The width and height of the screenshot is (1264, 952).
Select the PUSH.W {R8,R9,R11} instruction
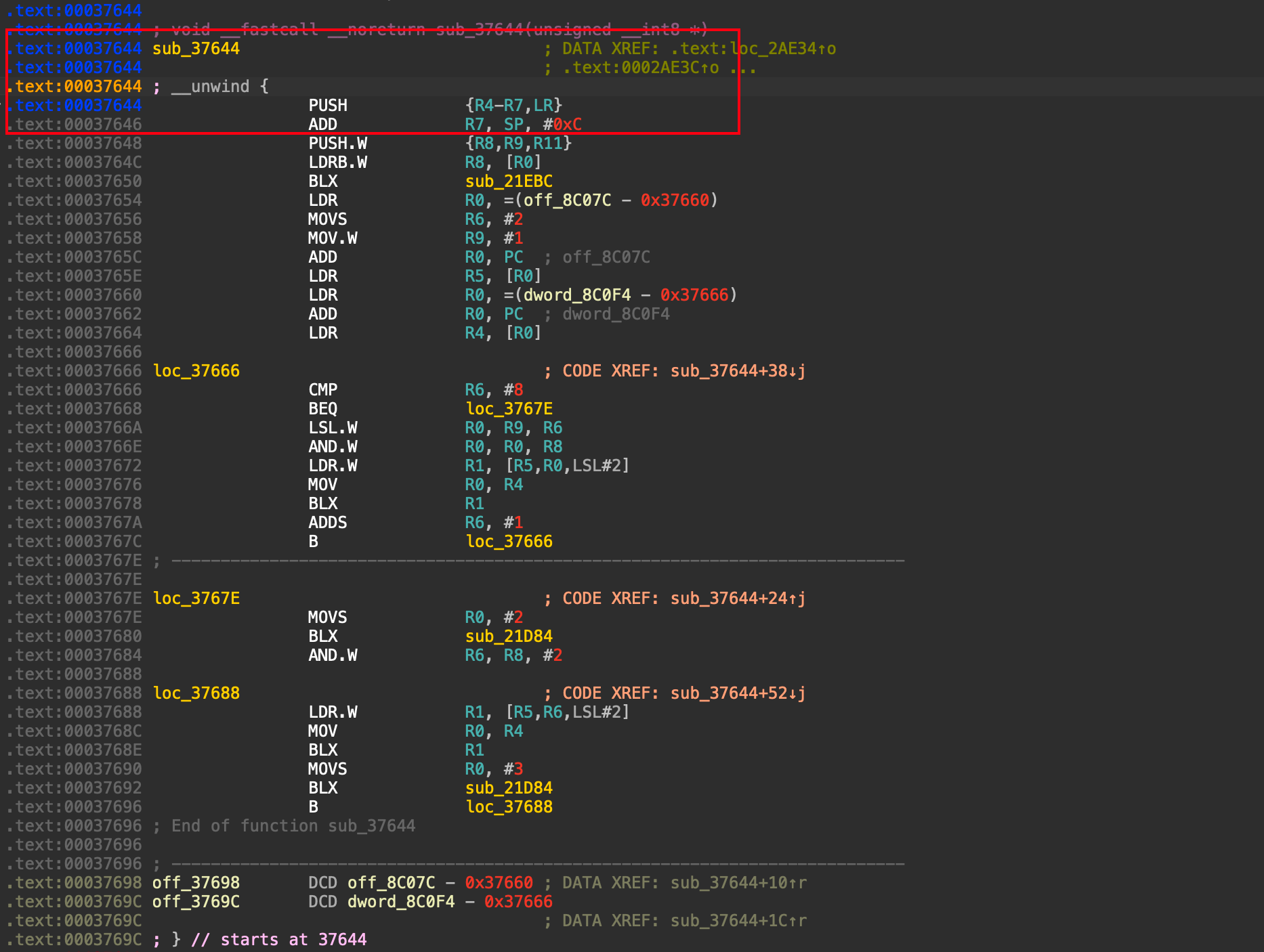pyautogui.click(x=440, y=144)
